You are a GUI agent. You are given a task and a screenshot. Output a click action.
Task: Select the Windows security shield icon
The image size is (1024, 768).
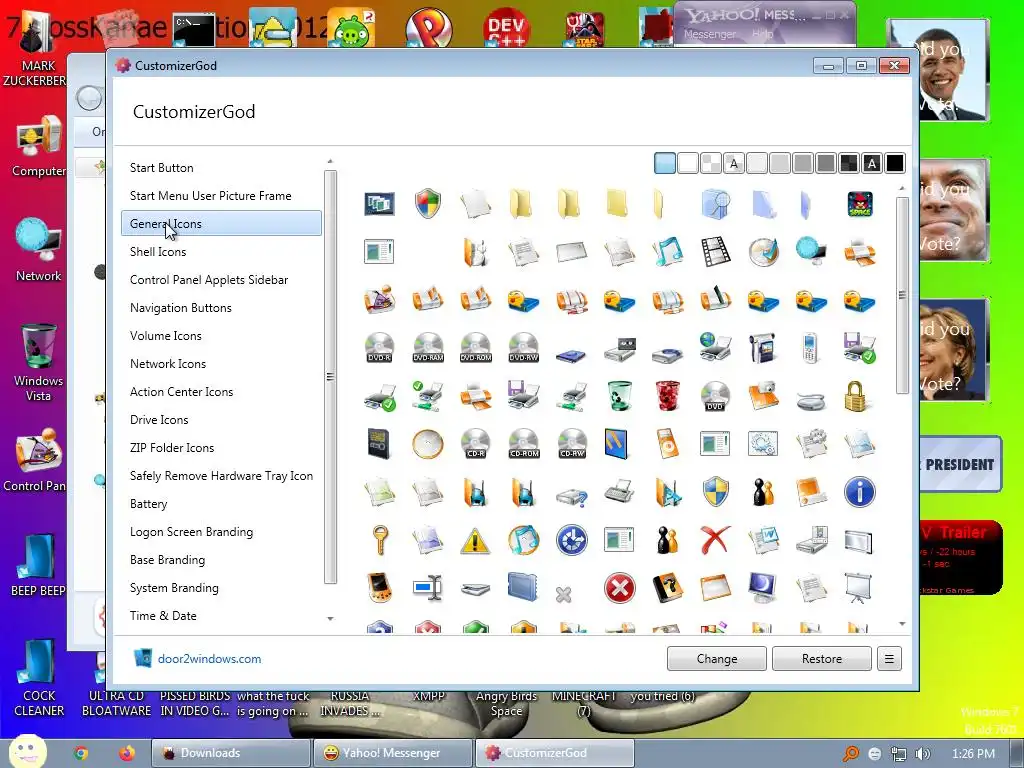coord(428,204)
